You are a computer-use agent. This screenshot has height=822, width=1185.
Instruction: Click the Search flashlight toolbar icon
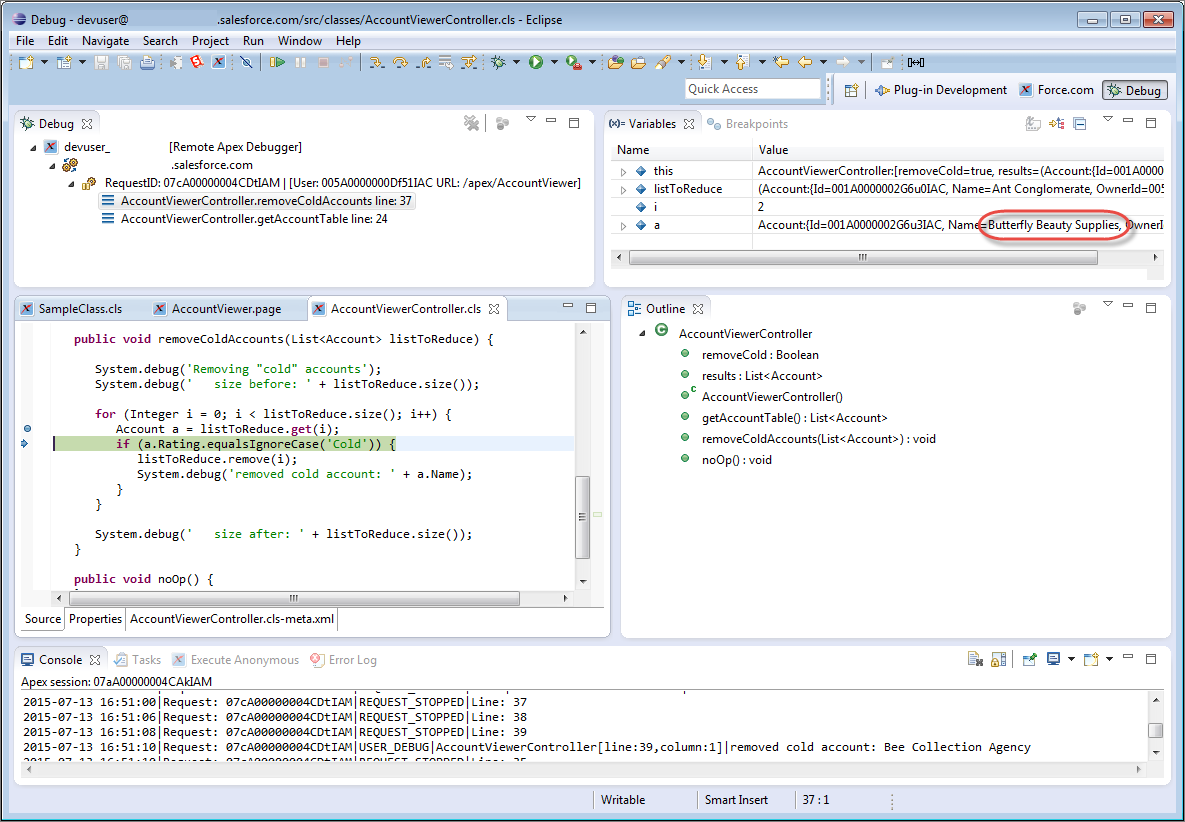click(663, 63)
